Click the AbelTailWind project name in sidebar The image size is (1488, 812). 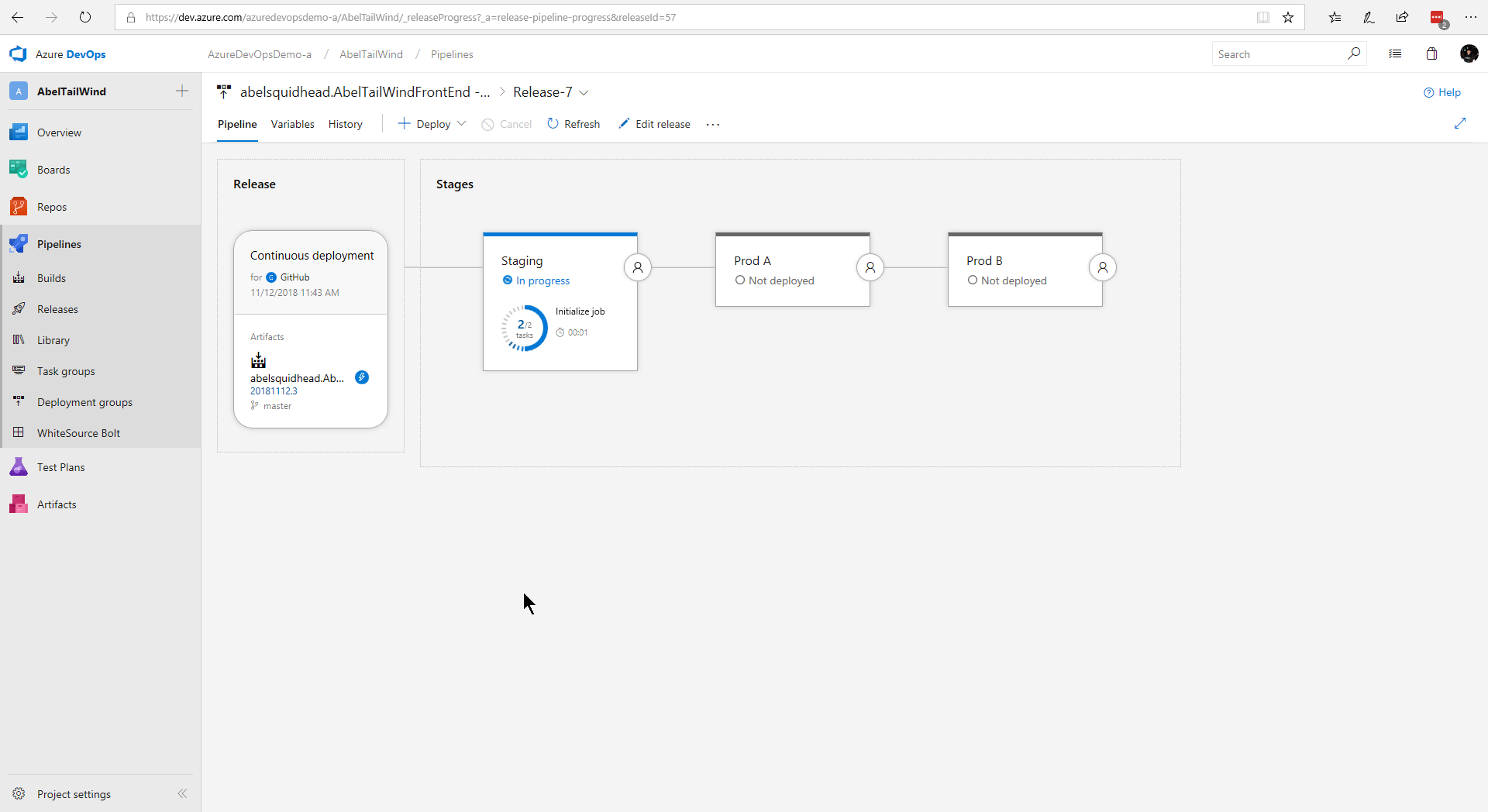tap(71, 91)
